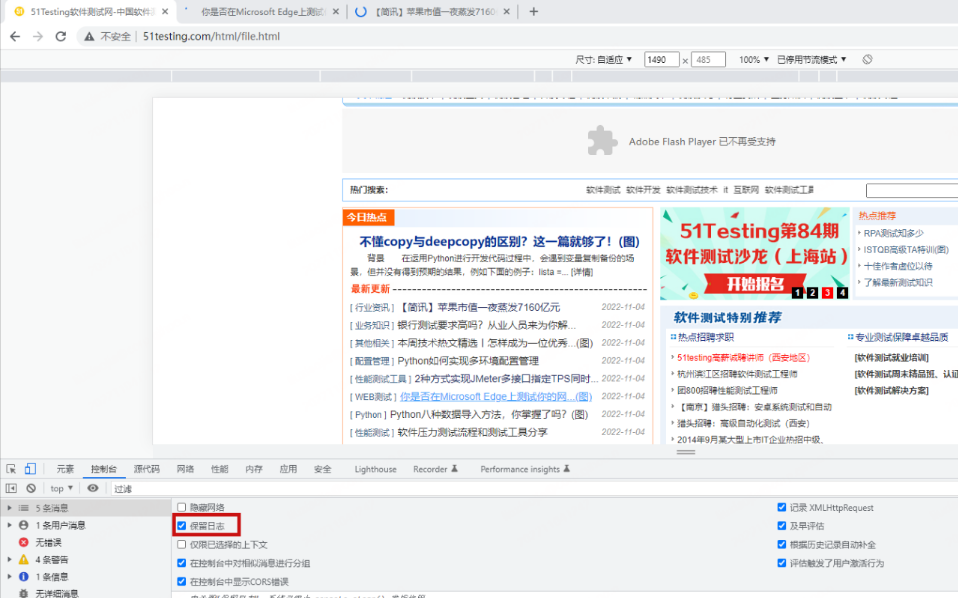
Task: Select banner slide number 3
Action: pos(827,293)
